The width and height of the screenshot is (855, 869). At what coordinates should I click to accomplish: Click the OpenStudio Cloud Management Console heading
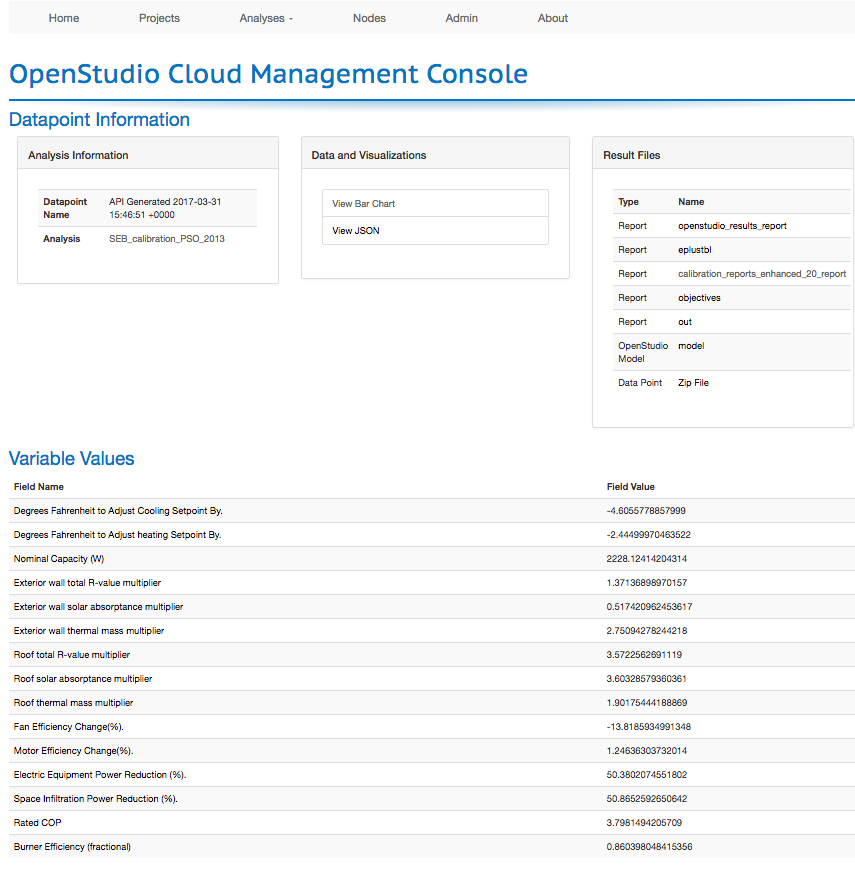tap(268, 74)
